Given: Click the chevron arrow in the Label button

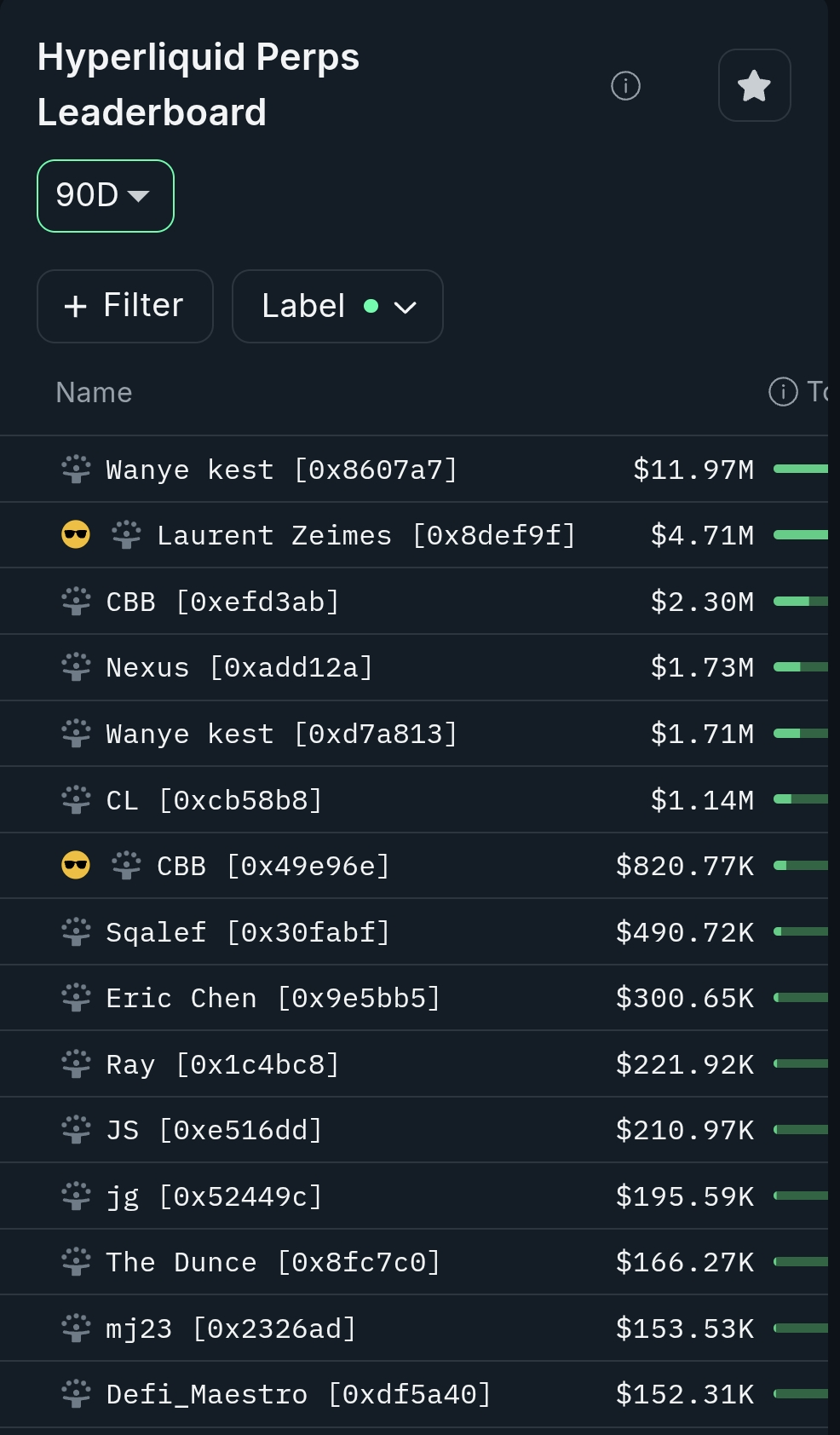Looking at the screenshot, I should pos(406,308).
